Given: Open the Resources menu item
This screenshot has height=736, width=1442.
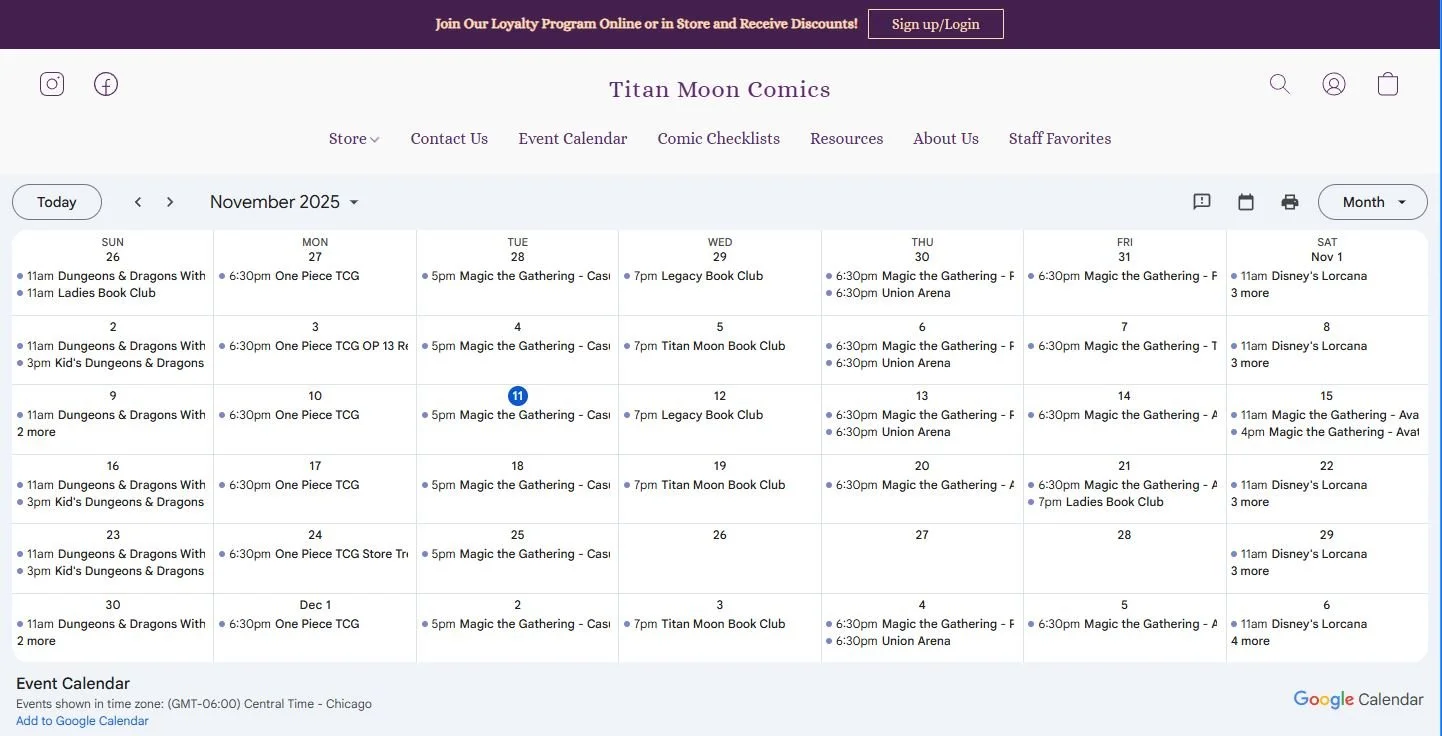Looking at the screenshot, I should click(847, 139).
